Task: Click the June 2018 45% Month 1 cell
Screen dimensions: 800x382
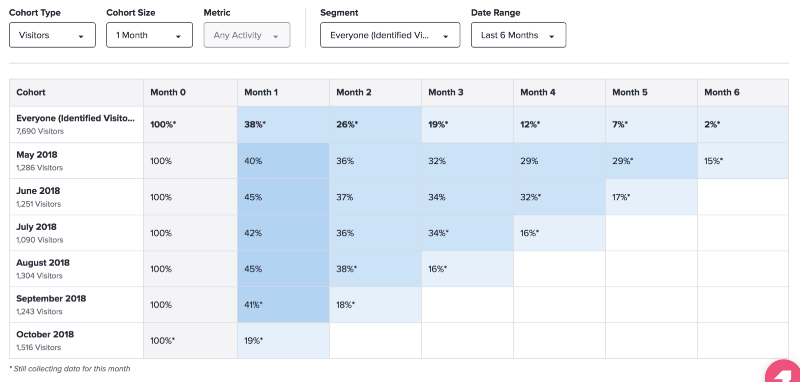Action: [x=283, y=197]
